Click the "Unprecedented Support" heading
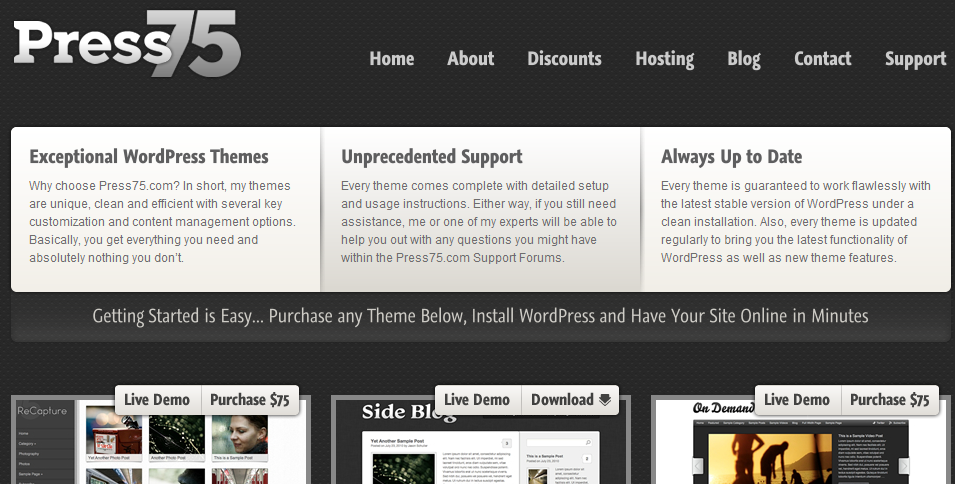Screen dimensions: 955x484 point(432,156)
